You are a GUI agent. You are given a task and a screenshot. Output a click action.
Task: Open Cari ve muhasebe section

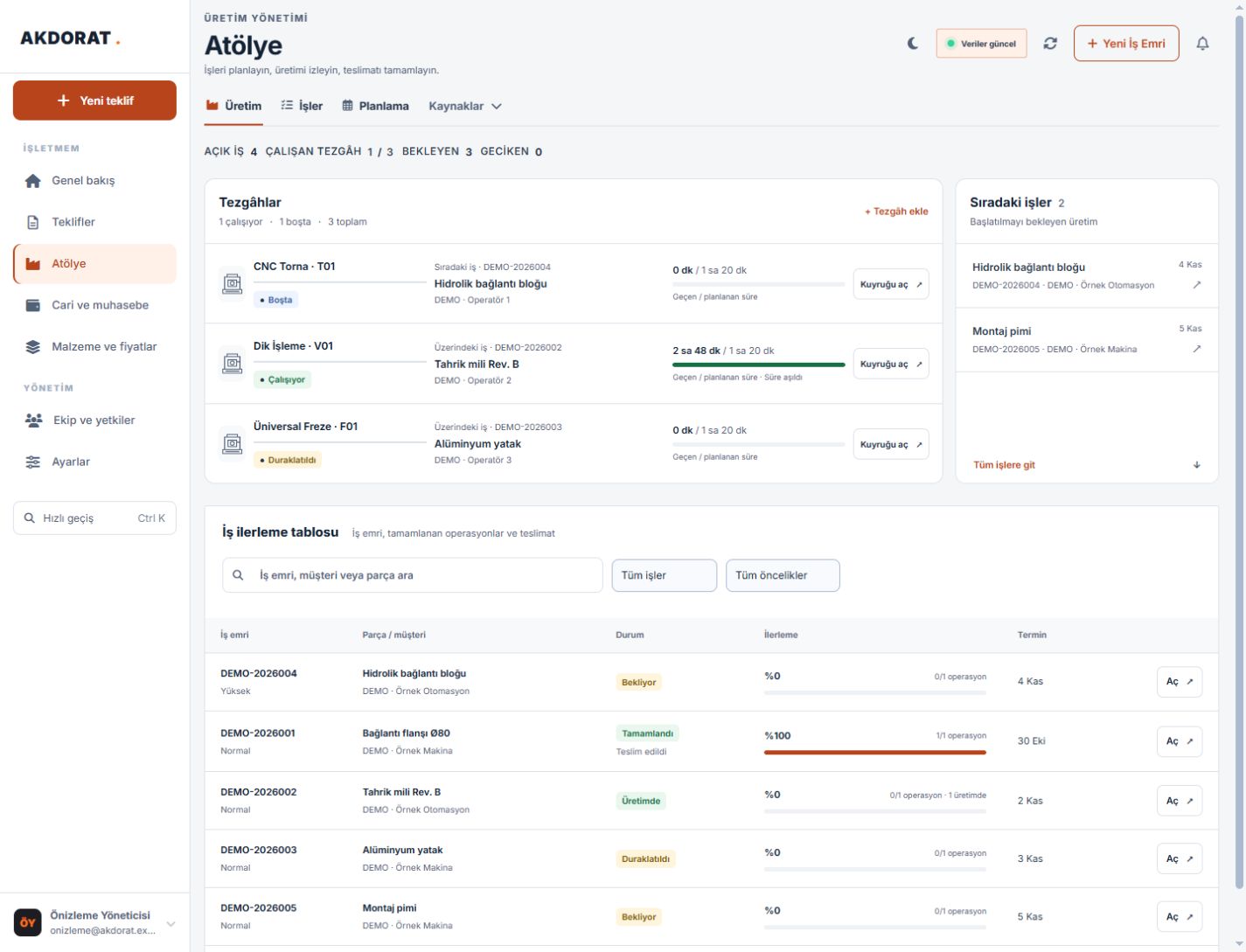coord(94,305)
